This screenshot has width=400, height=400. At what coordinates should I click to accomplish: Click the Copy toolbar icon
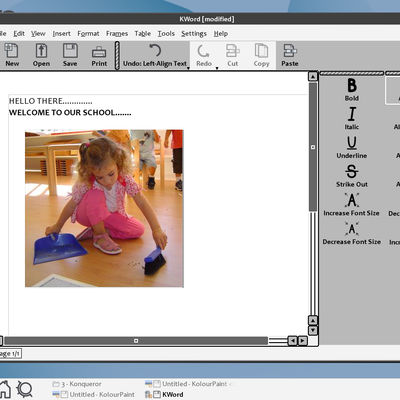261,55
